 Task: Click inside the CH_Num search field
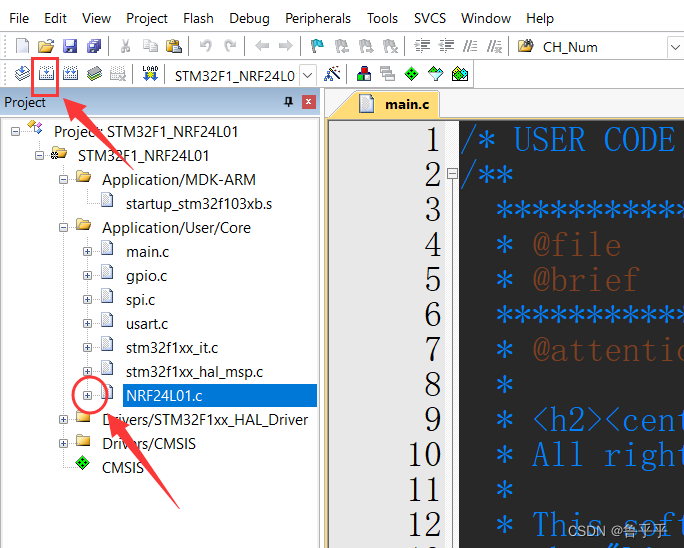coord(602,47)
